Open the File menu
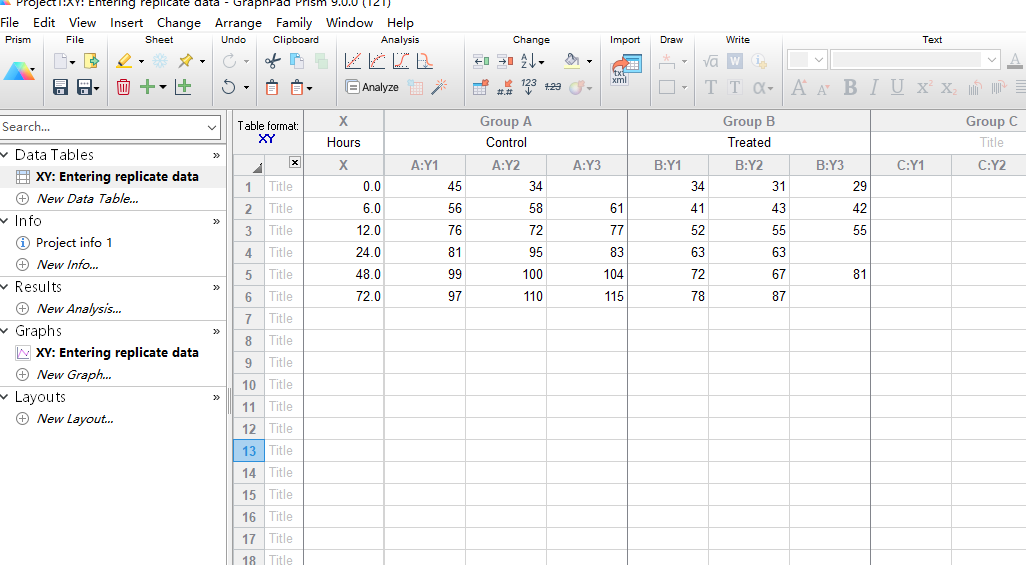 10,23
